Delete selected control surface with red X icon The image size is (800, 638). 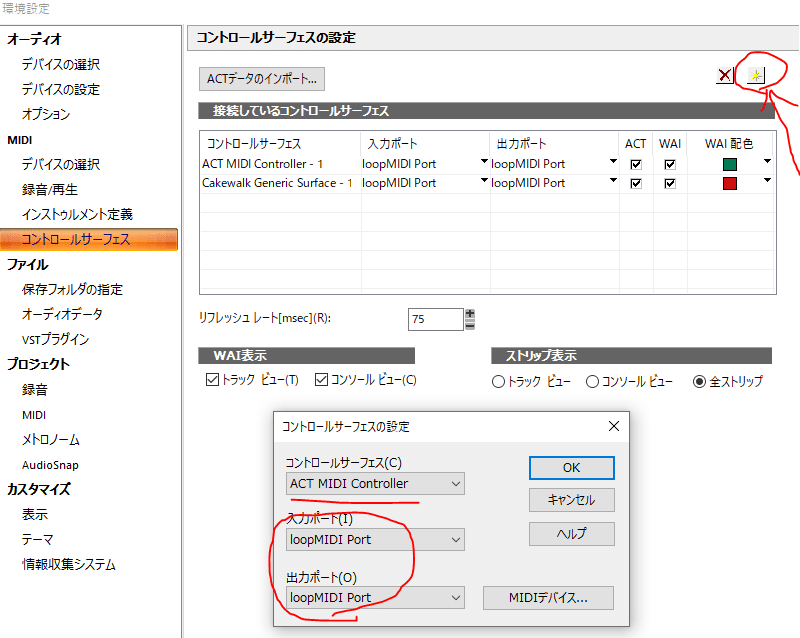725,74
